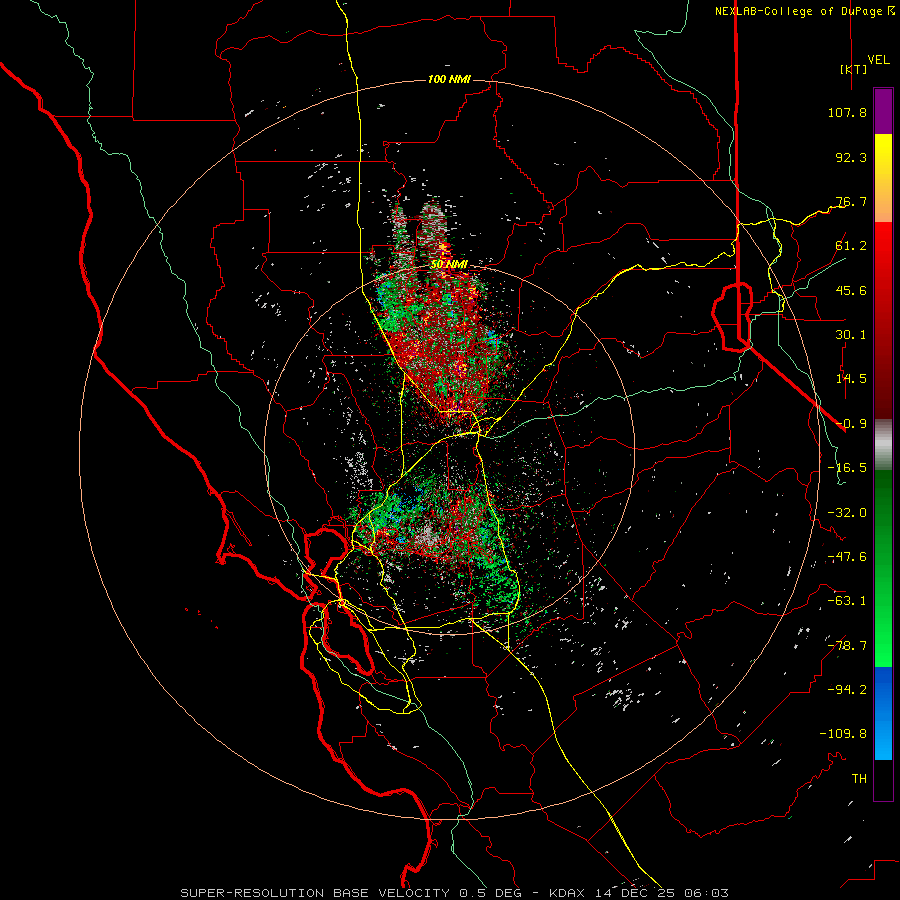The width and height of the screenshot is (900, 900).
Task: Click the 100 NMI range ring label
Action: click(449, 79)
